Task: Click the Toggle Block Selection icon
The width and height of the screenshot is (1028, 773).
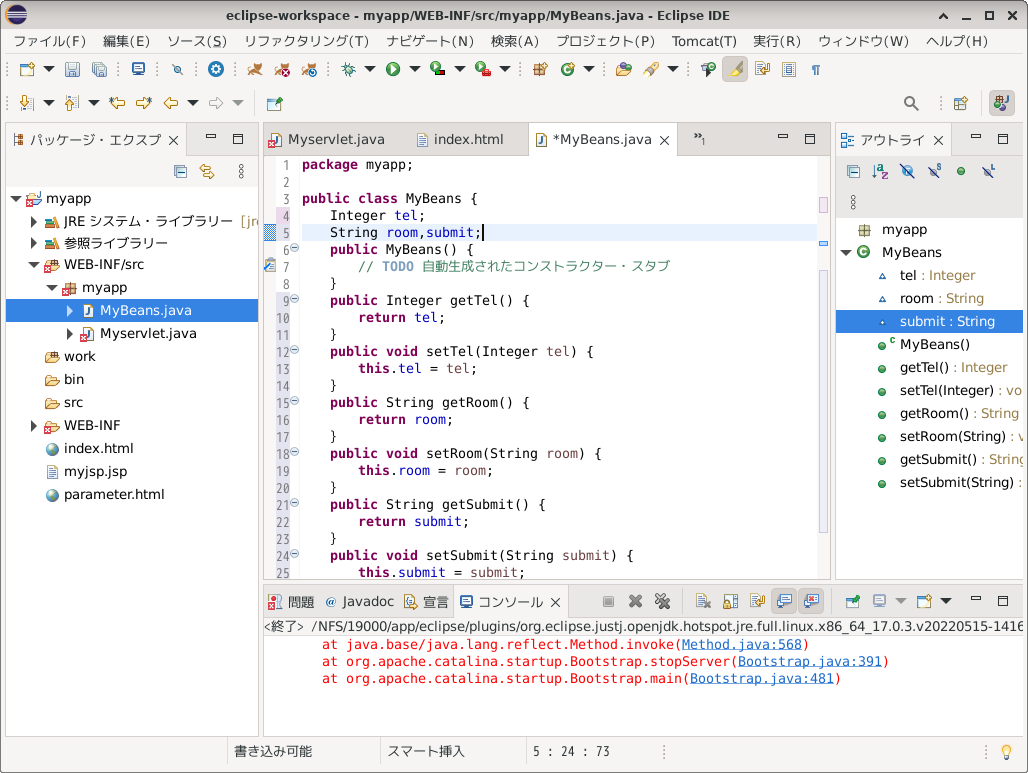Action: point(789,69)
